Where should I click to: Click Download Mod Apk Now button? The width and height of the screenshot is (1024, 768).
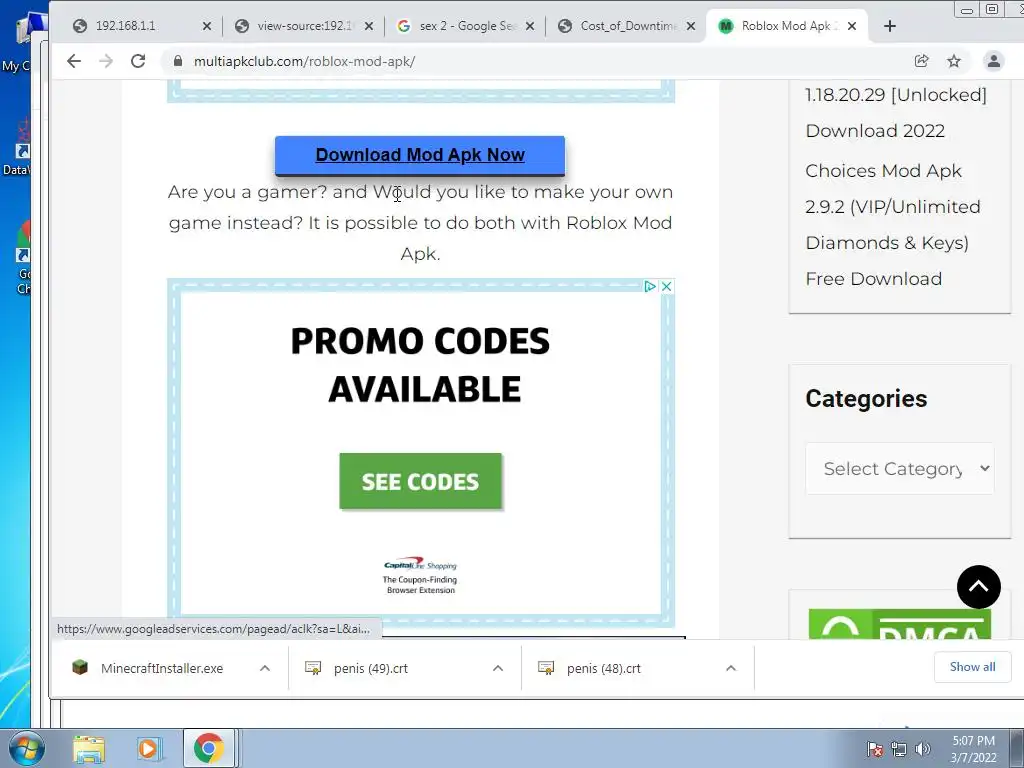click(x=420, y=155)
